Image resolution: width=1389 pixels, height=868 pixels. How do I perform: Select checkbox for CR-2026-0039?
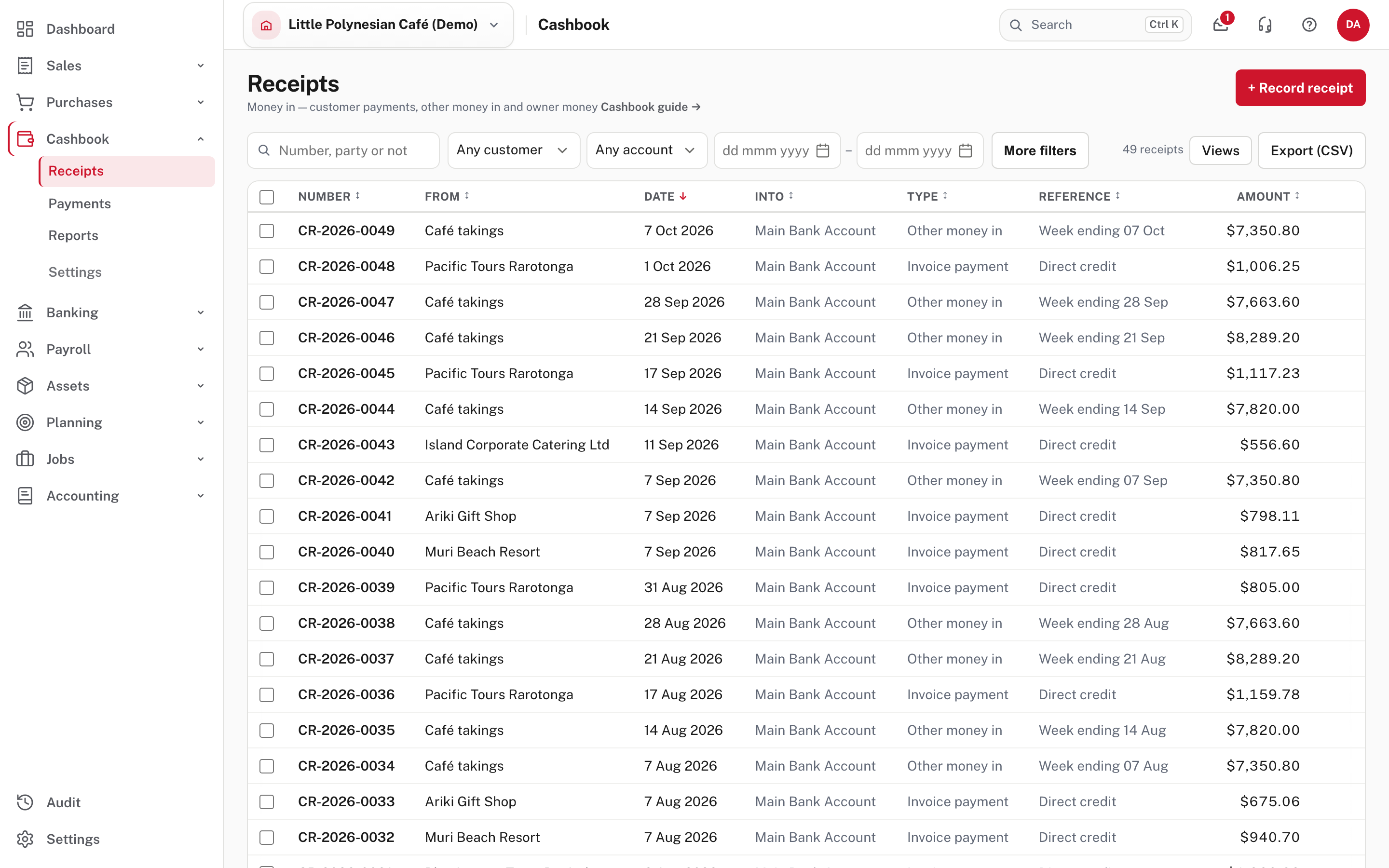266,588
